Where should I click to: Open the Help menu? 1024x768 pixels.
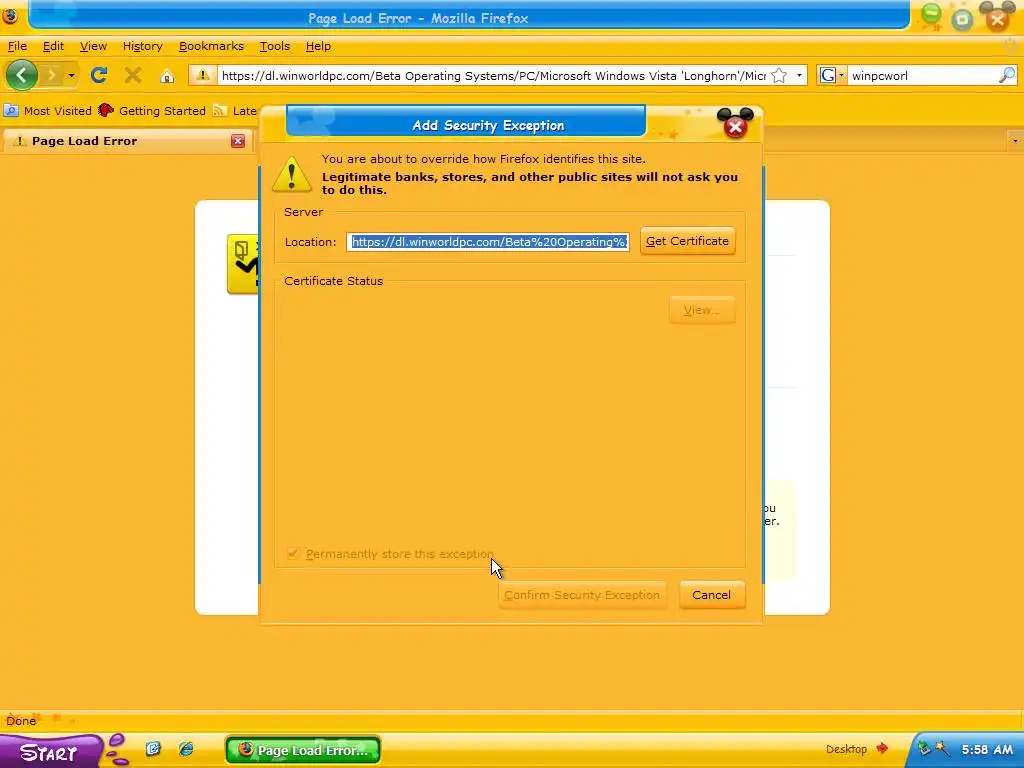point(318,46)
